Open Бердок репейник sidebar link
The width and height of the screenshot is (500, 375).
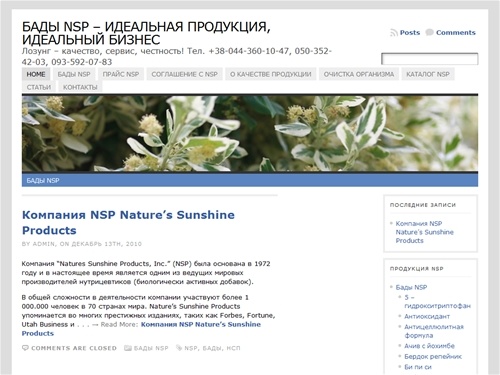433,356
